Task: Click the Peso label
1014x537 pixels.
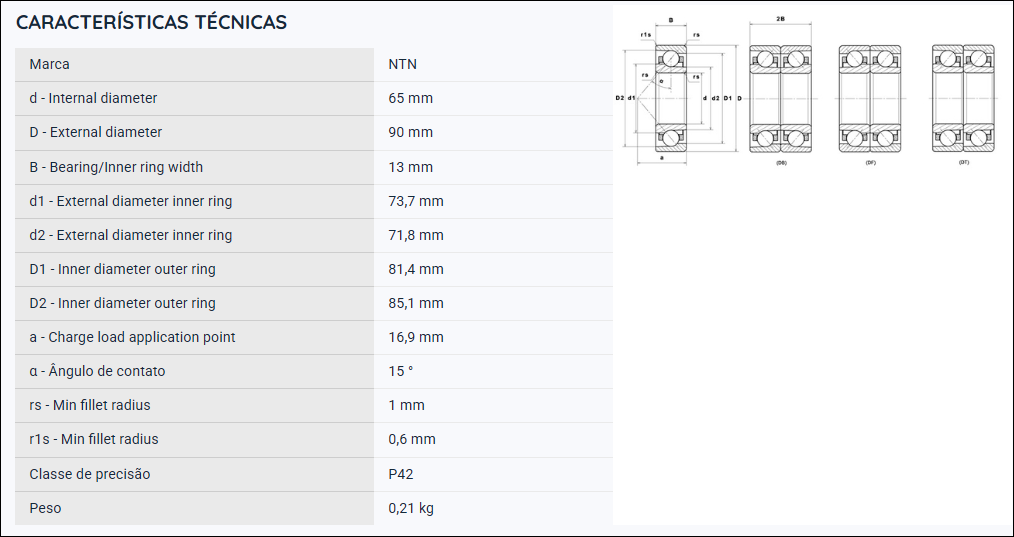Action: (x=45, y=508)
